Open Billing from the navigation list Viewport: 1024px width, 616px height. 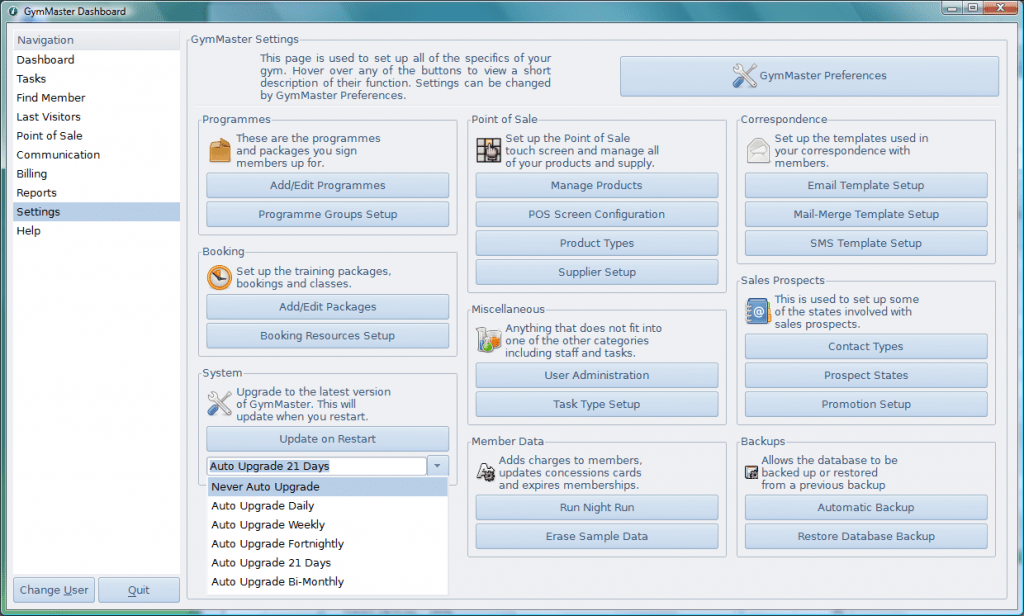point(32,174)
